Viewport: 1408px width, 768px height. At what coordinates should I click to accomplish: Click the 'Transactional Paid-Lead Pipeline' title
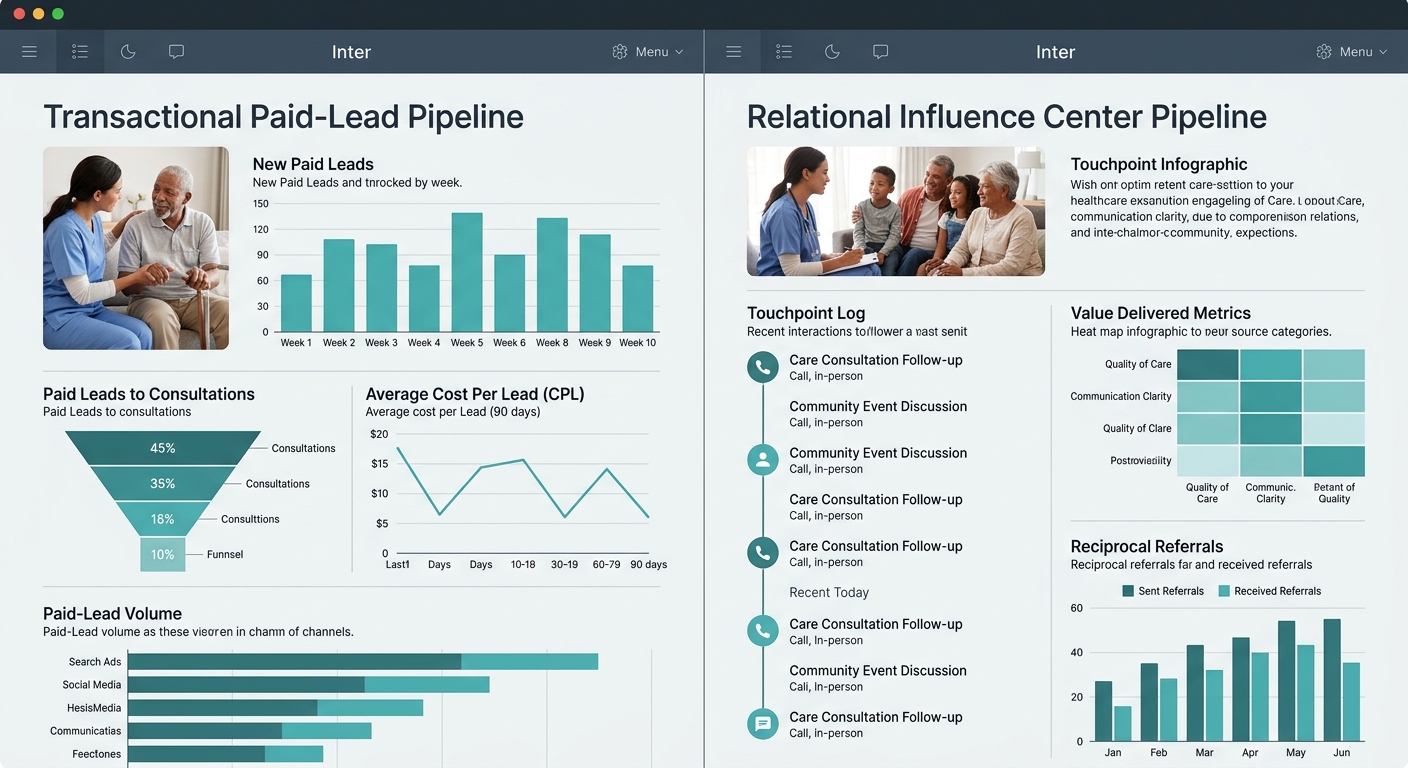point(283,117)
